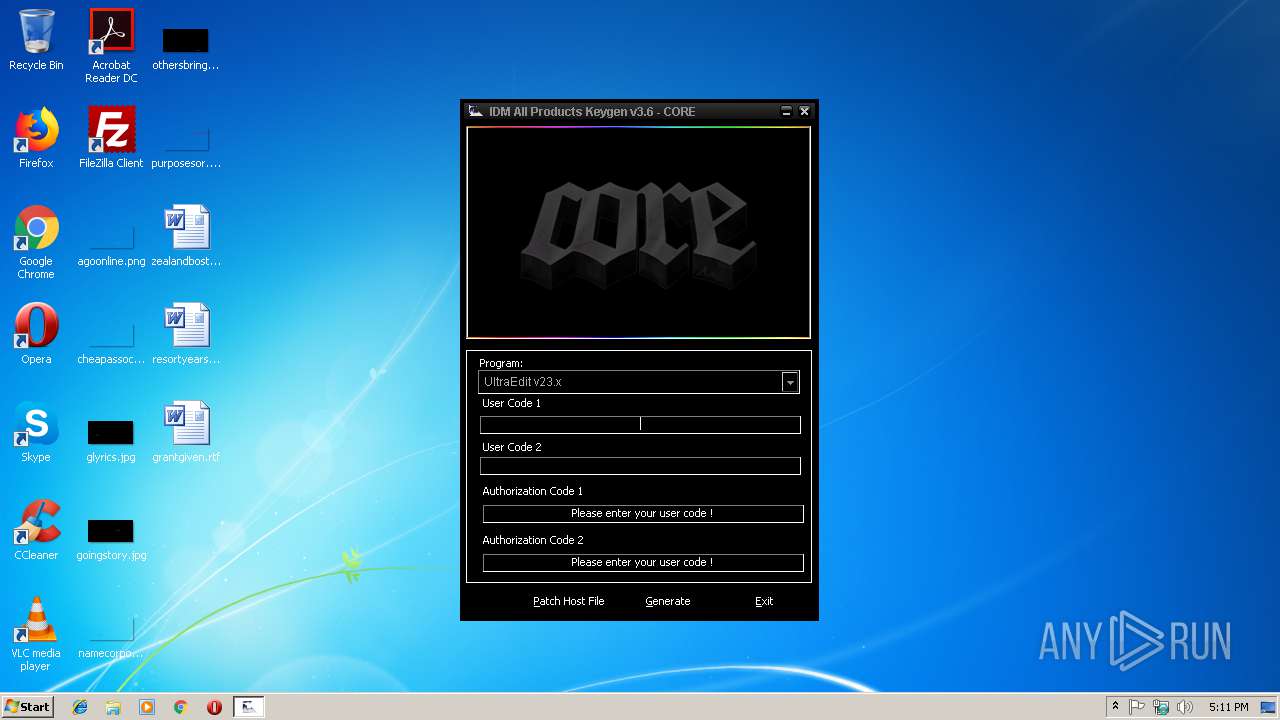Image resolution: width=1280 pixels, height=720 pixels.
Task: Open the VLC media player shortcut
Action: (36, 634)
